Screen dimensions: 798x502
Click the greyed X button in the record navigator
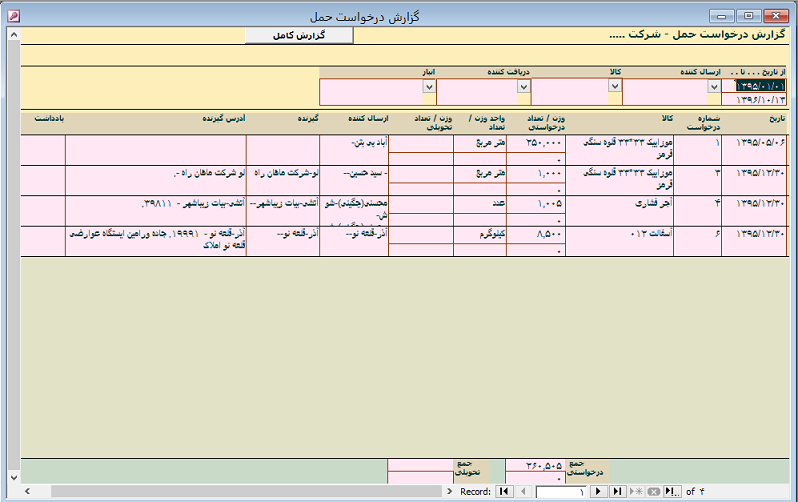tap(654, 491)
